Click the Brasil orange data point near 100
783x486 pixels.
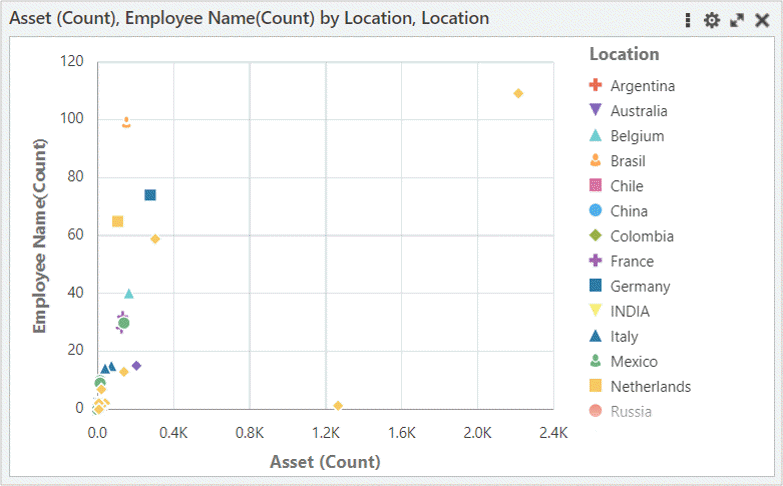126,122
